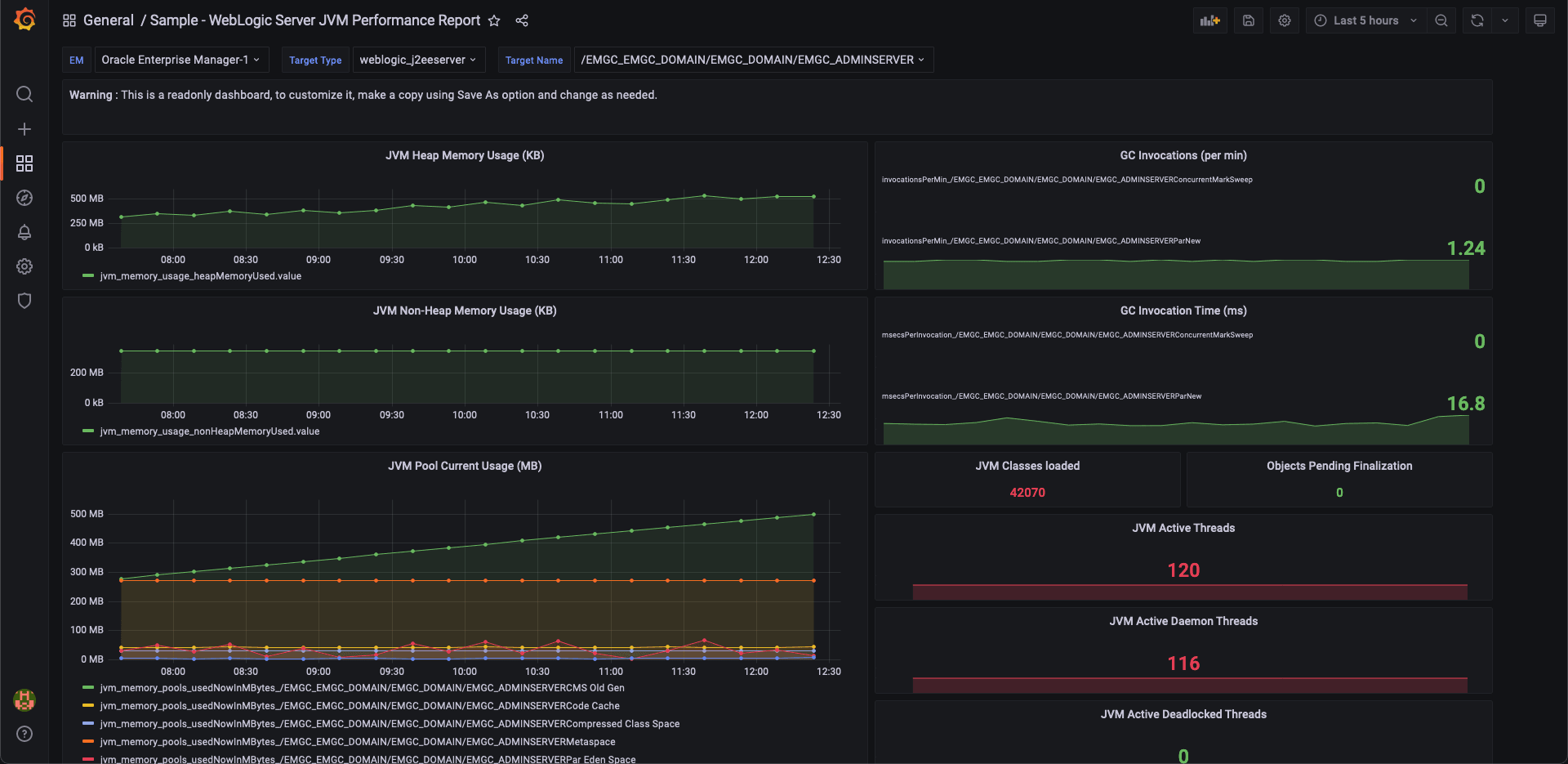Toggle jvm_memory_usage_heapMemoryUsed series in legend
The width and height of the screenshot is (1568, 764).
(x=201, y=276)
